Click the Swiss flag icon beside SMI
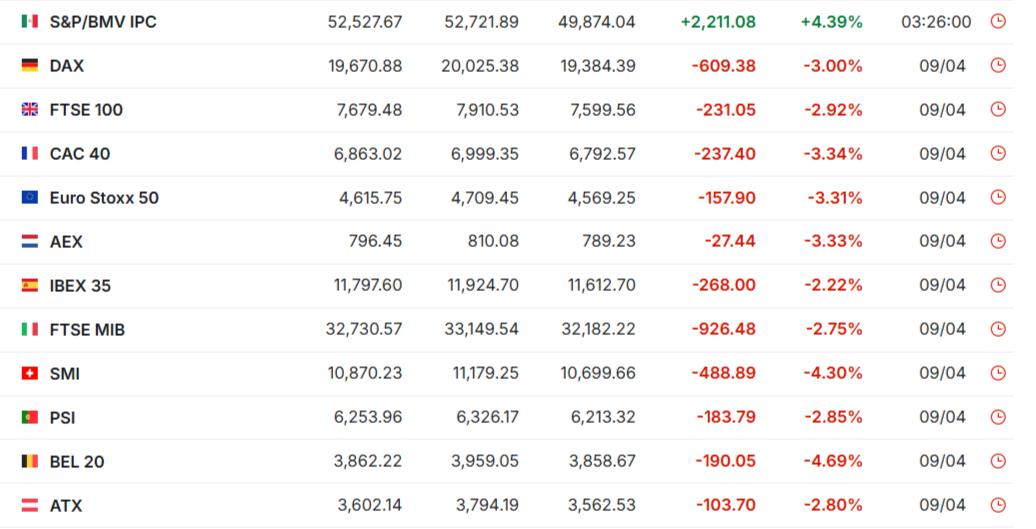This screenshot has width=1036, height=529. coord(30,374)
